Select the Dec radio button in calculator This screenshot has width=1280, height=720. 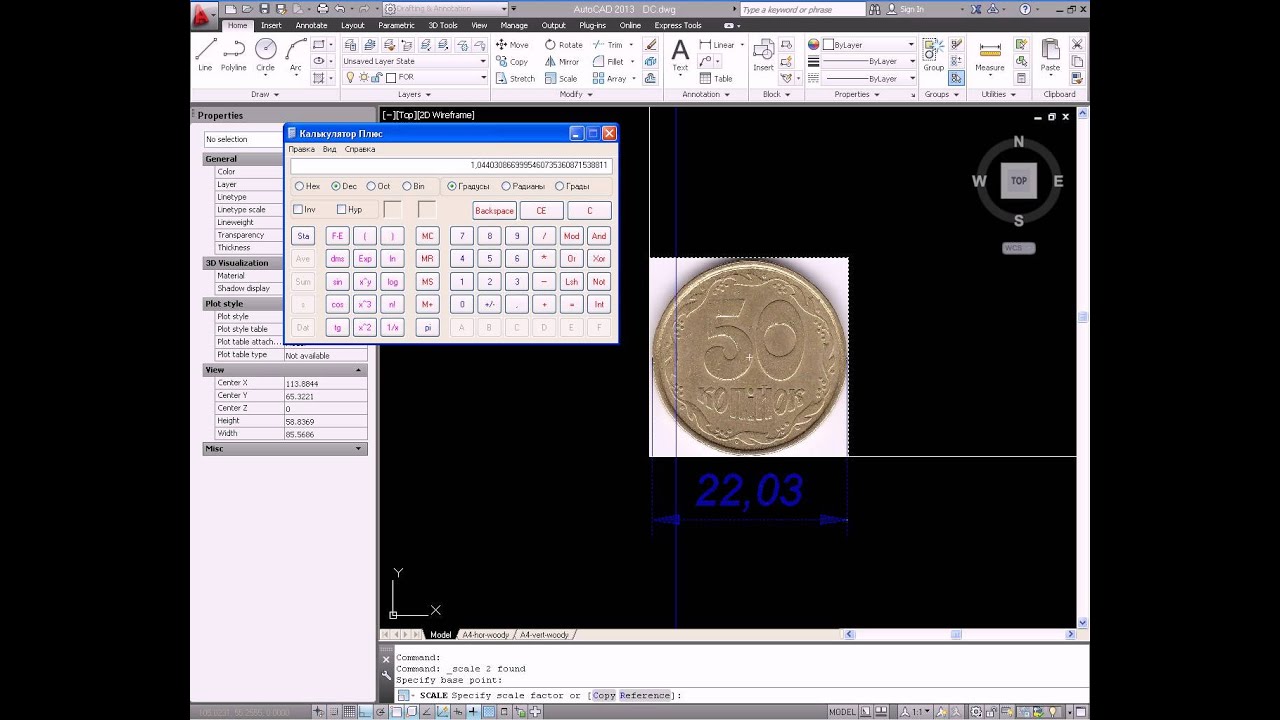coord(344,186)
